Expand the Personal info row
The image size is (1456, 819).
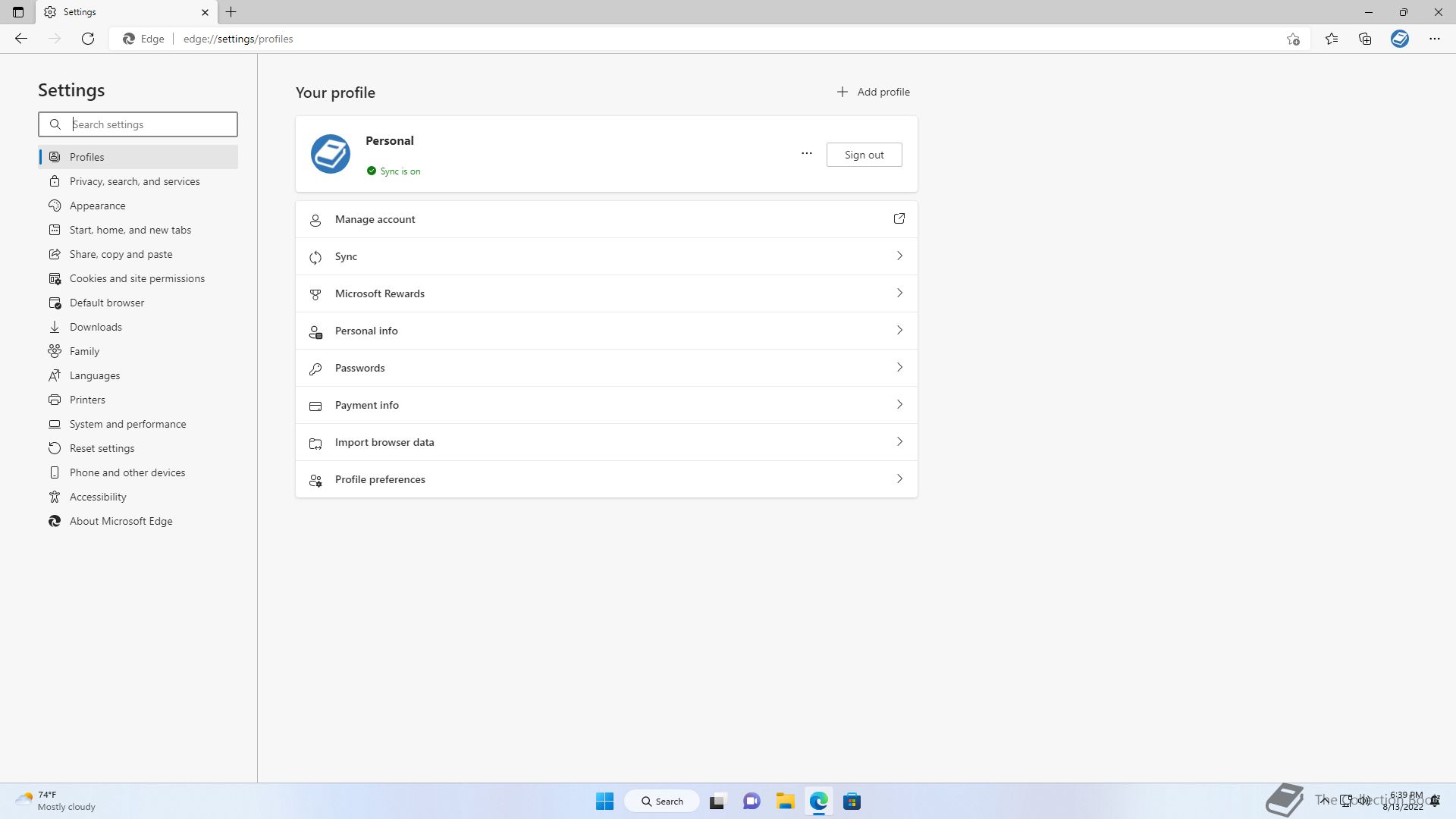tap(607, 331)
